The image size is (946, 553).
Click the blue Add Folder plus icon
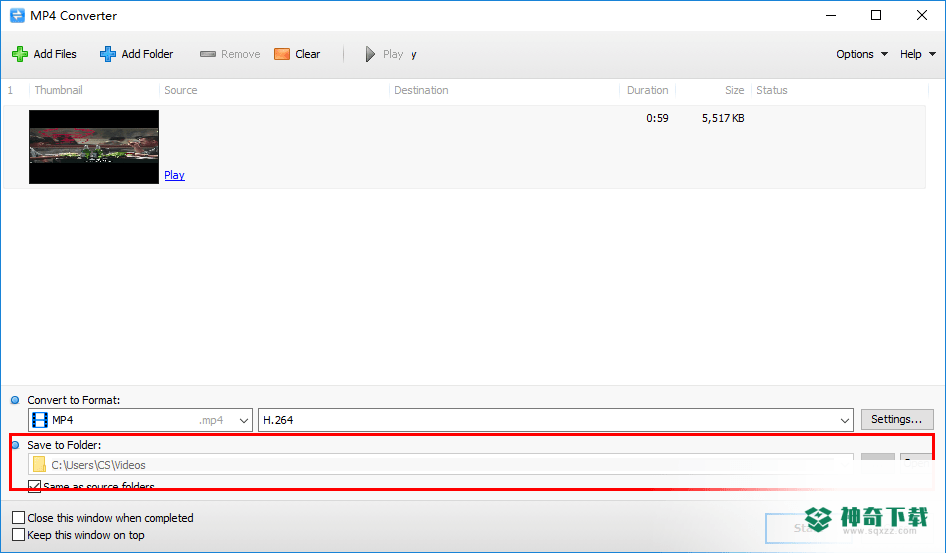click(108, 54)
